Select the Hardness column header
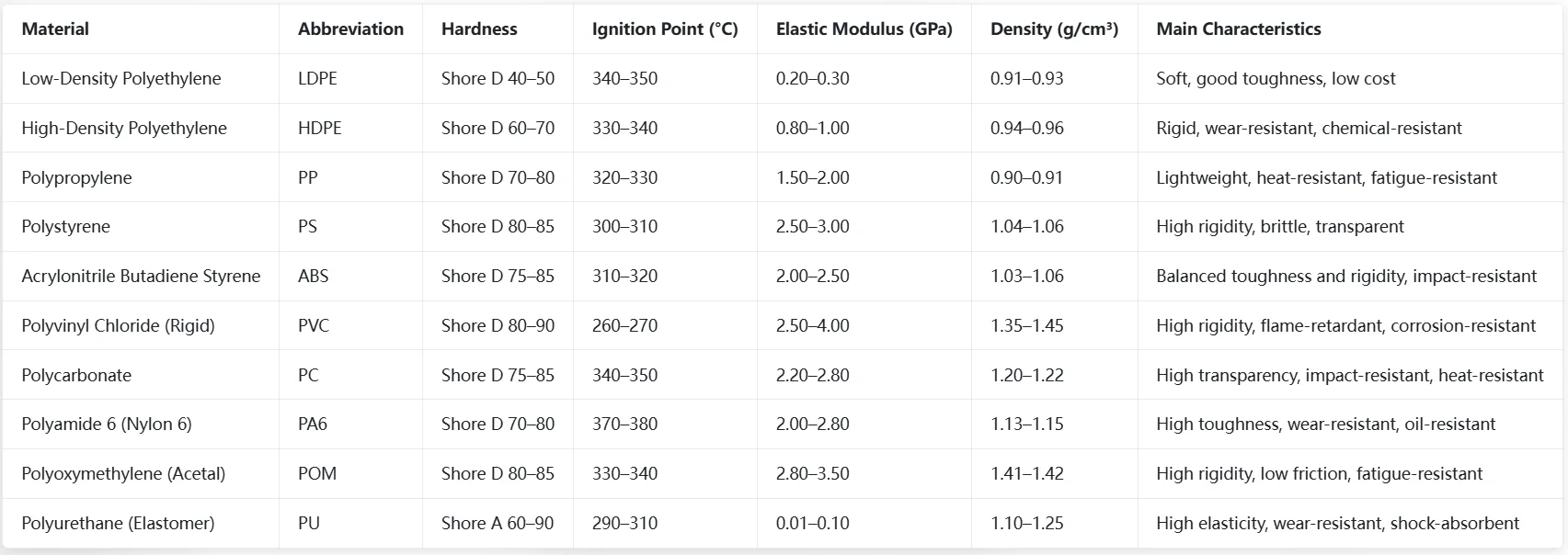 [479, 29]
